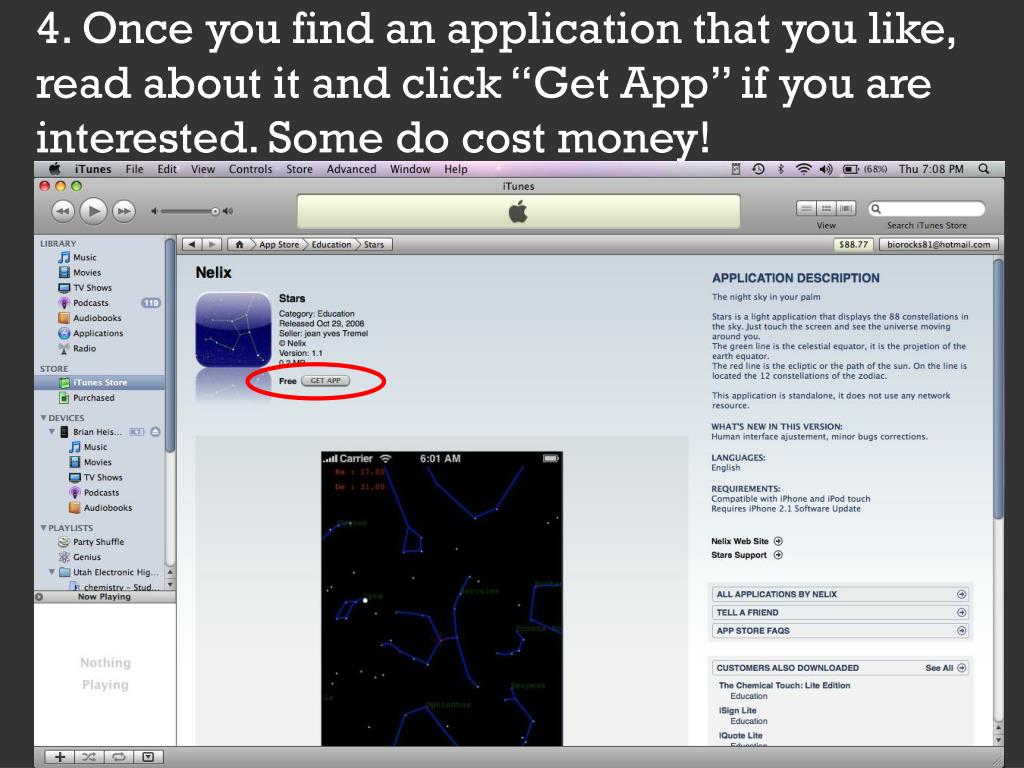Click All Applications by Nelix

[841, 594]
